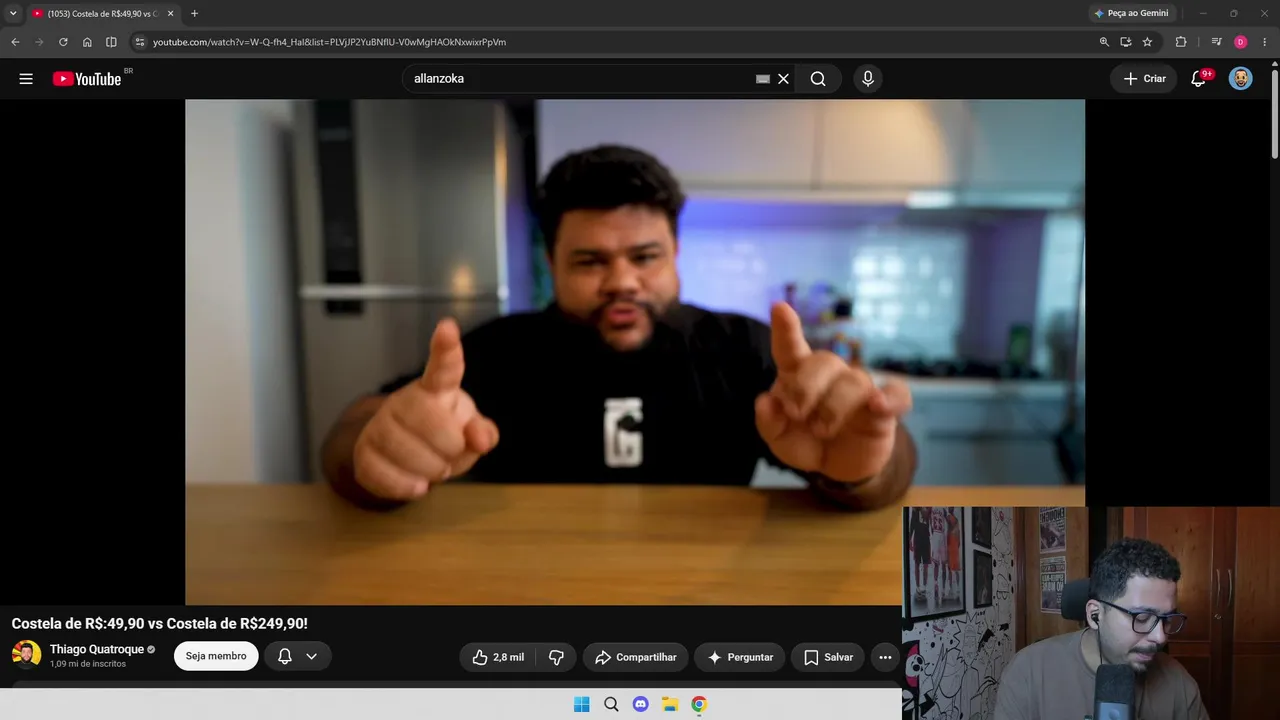This screenshot has height=720, width=1280.
Task: Open File Explorer from the taskbar
Action: 670,704
